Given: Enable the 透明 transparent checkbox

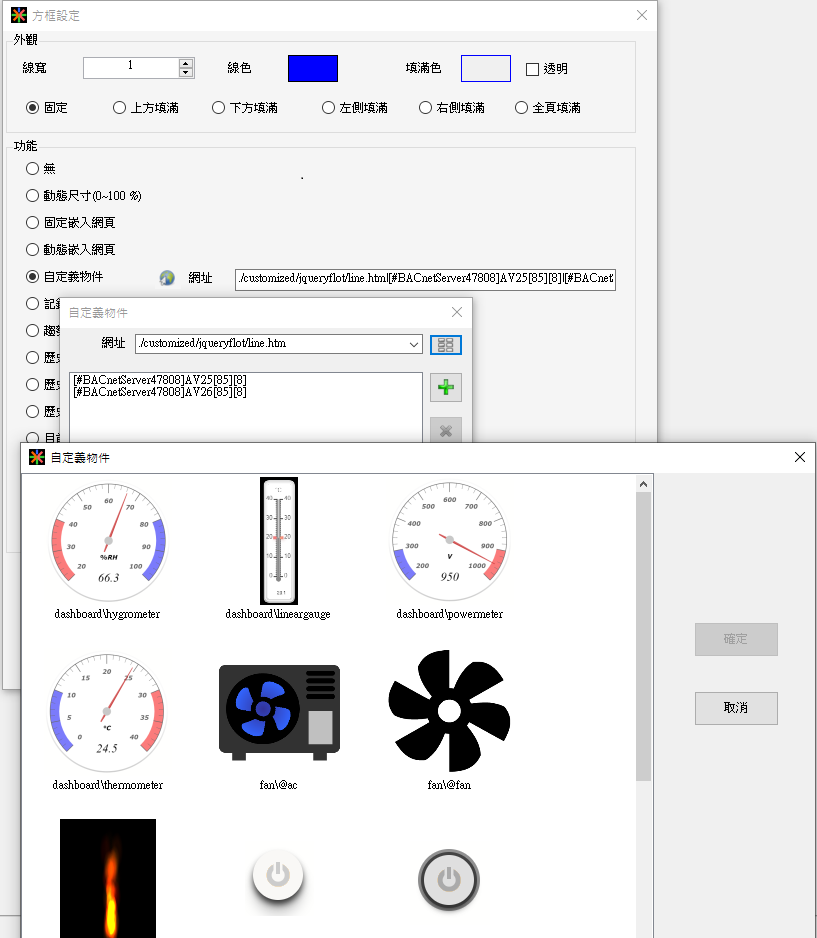Looking at the screenshot, I should (x=532, y=69).
